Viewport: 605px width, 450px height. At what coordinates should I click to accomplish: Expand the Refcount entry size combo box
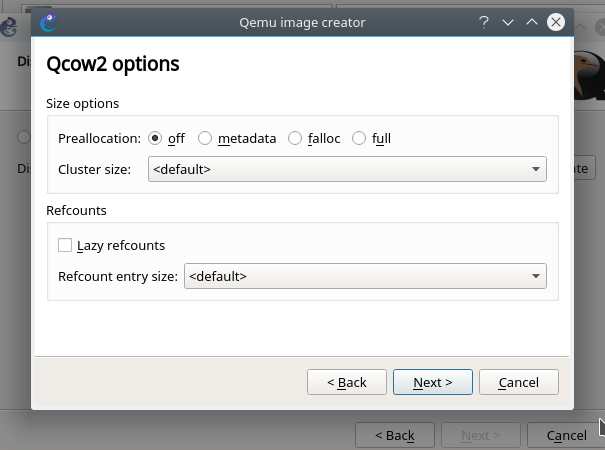pos(365,276)
